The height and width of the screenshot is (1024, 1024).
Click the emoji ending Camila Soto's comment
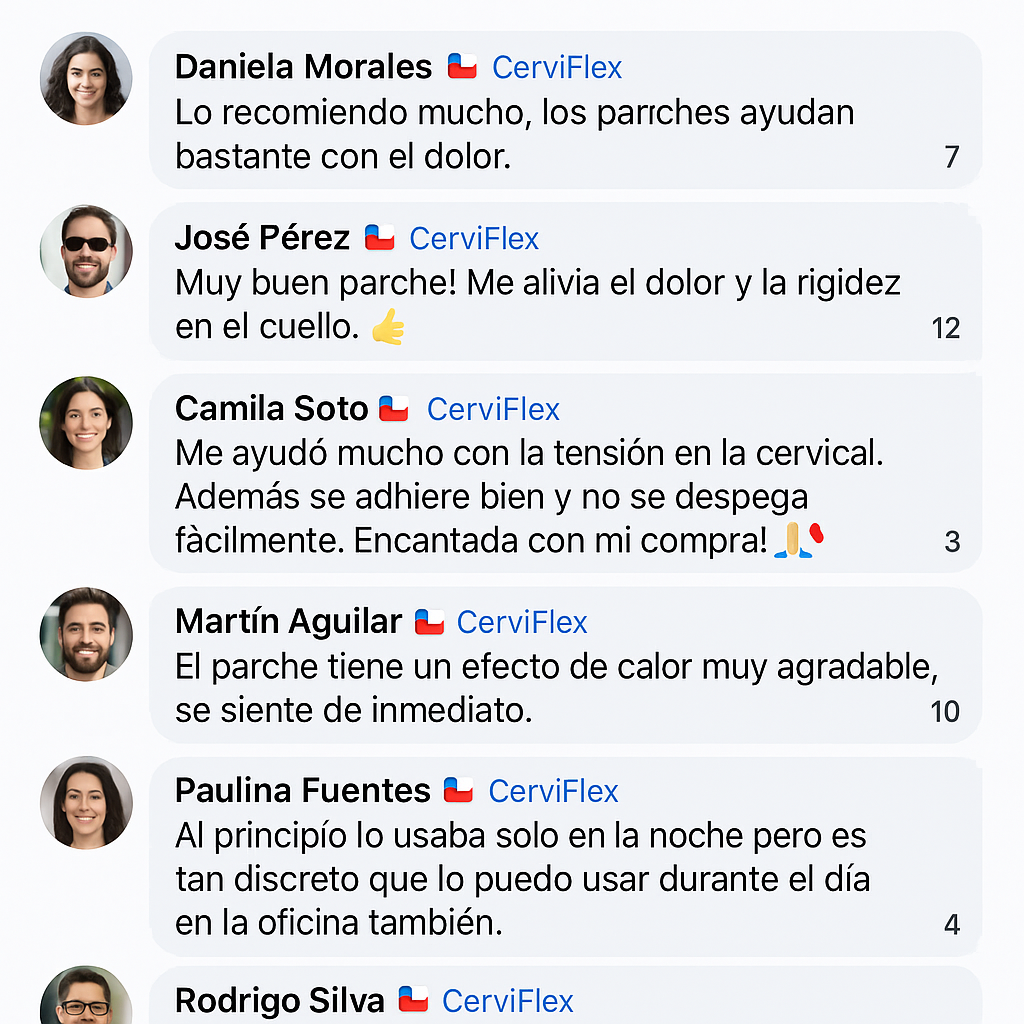pyautogui.click(x=799, y=540)
